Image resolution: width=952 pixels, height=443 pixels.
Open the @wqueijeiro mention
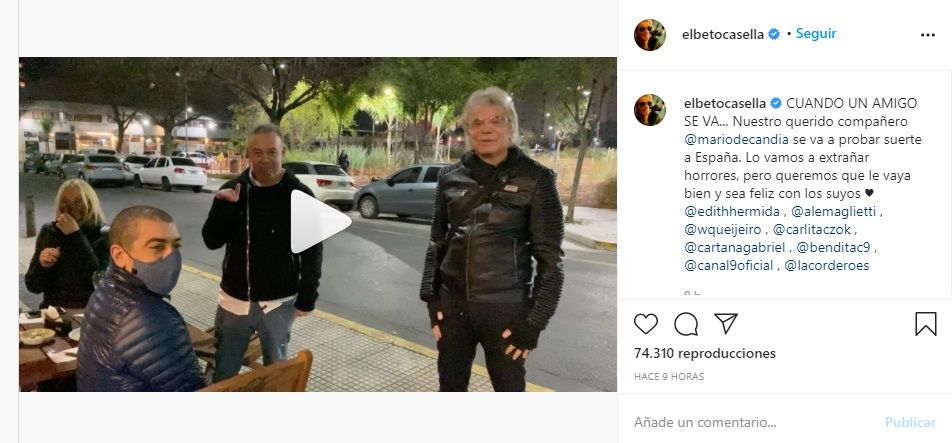pyautogui.click(x=719, y=230)
